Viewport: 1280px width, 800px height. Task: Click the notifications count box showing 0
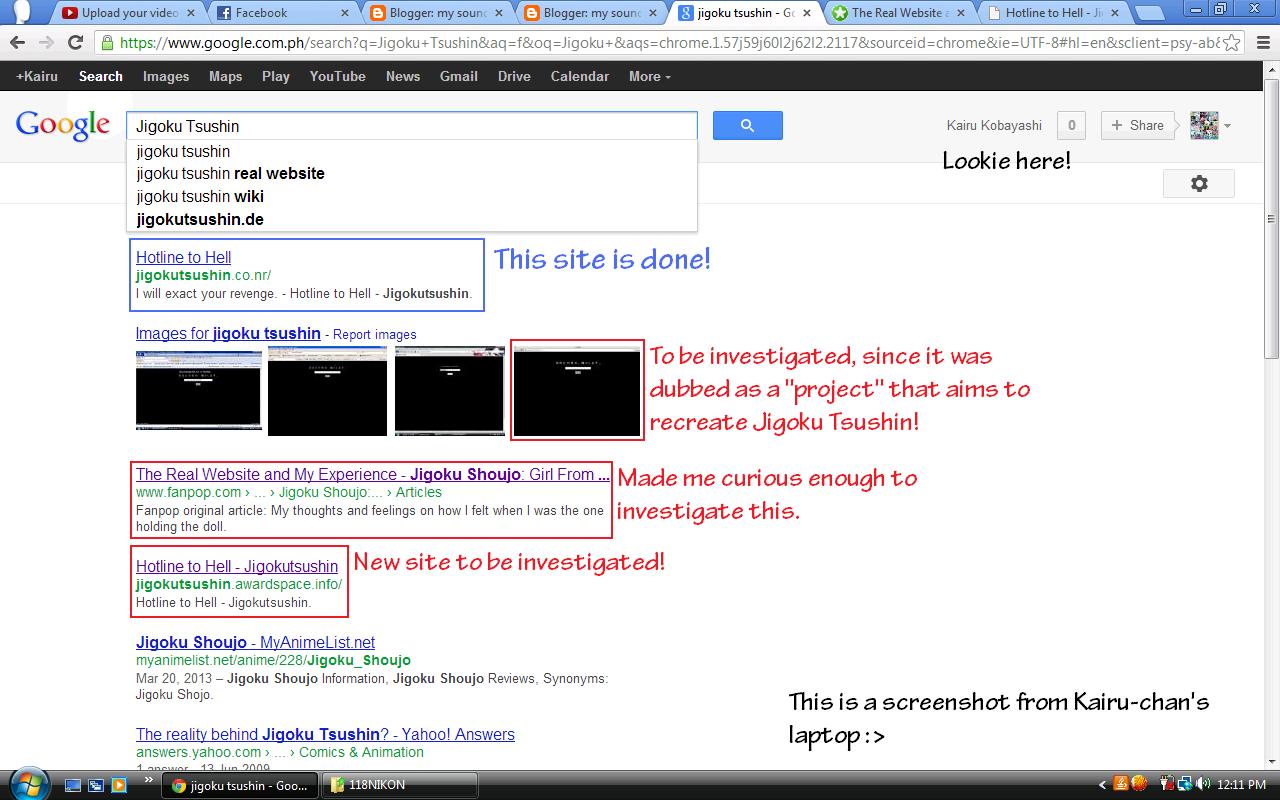click(1071, 126)
